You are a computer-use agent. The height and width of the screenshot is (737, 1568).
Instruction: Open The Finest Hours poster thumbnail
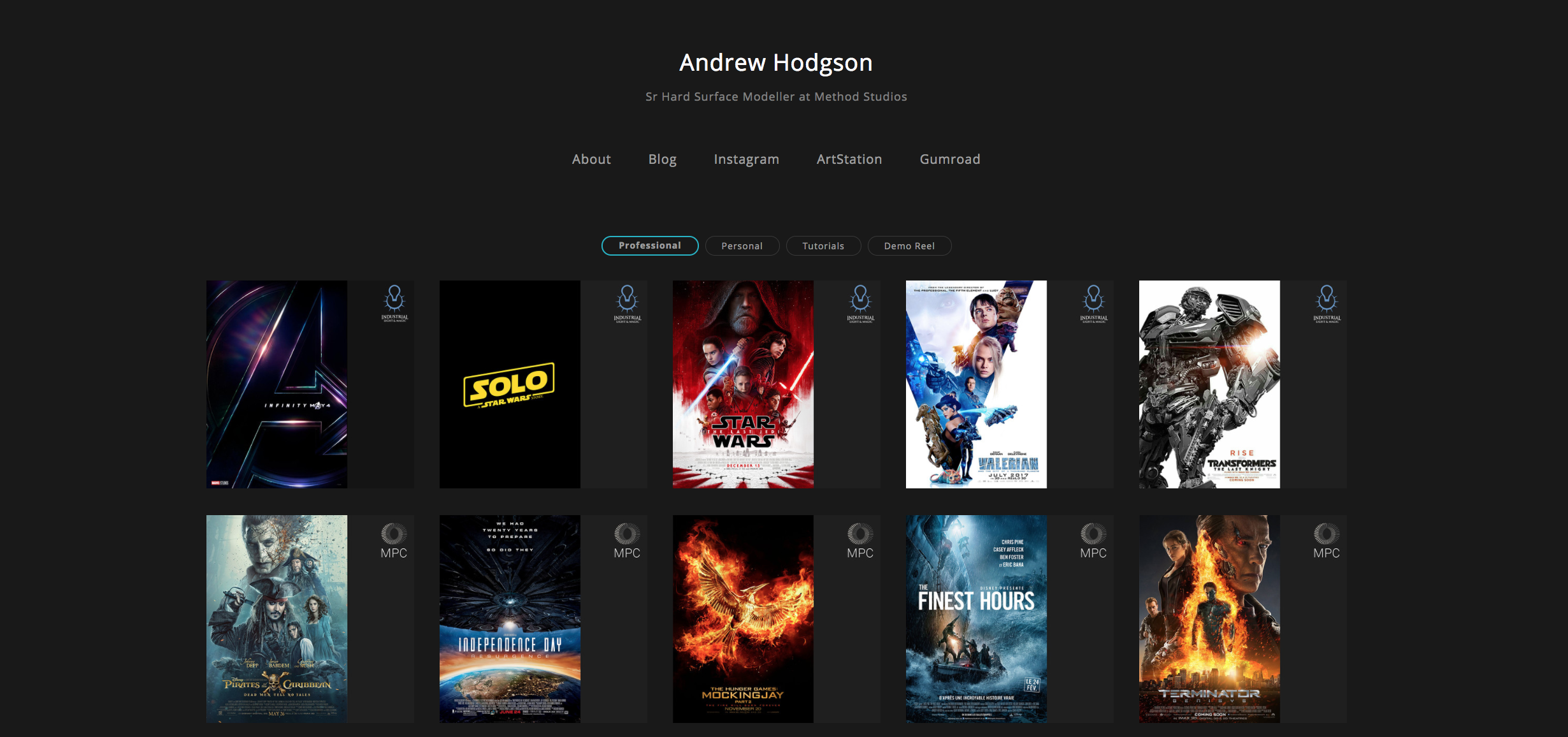pos(976,618)
